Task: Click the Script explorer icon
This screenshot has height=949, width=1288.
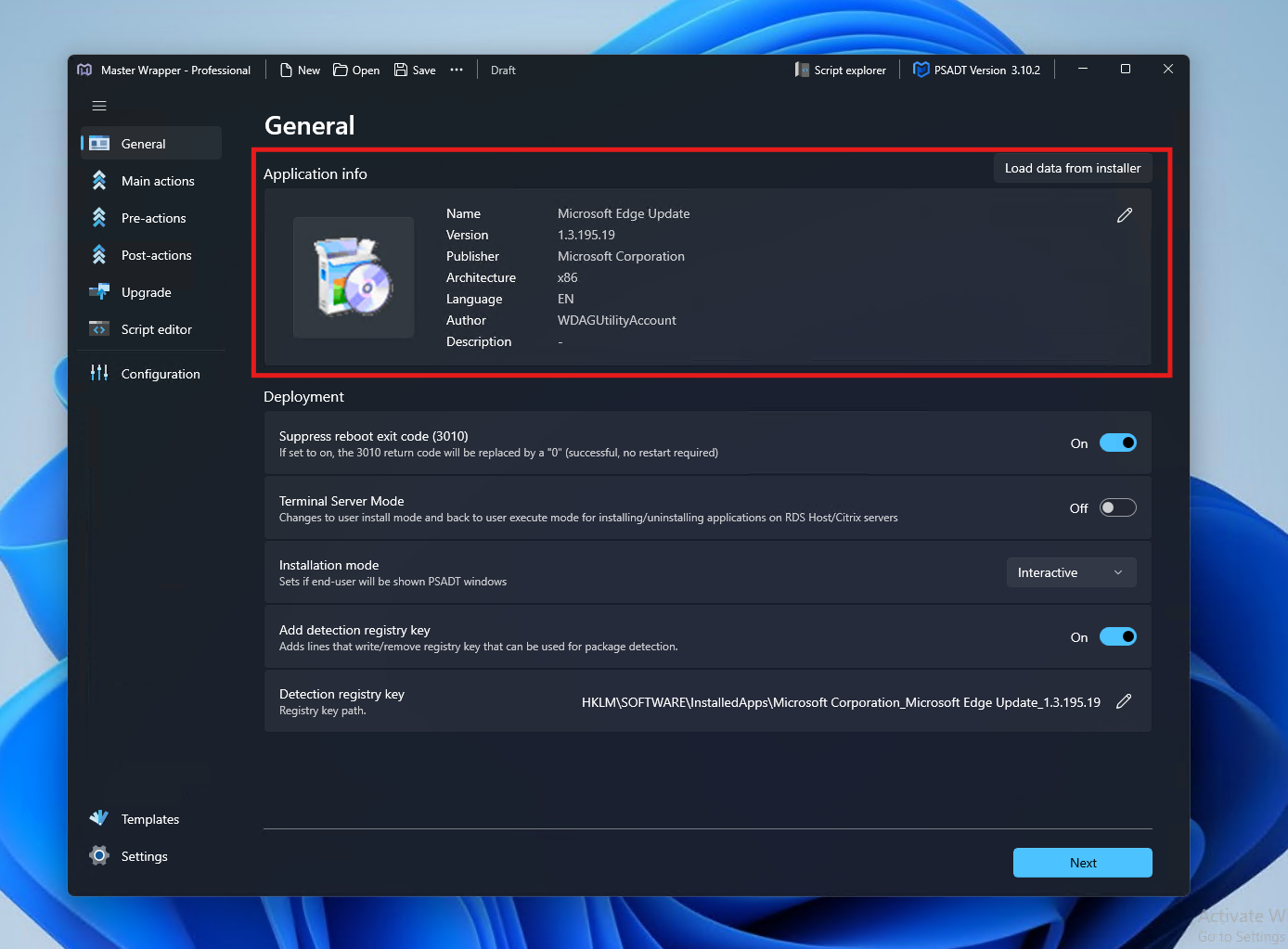Action: coord(802,70)
